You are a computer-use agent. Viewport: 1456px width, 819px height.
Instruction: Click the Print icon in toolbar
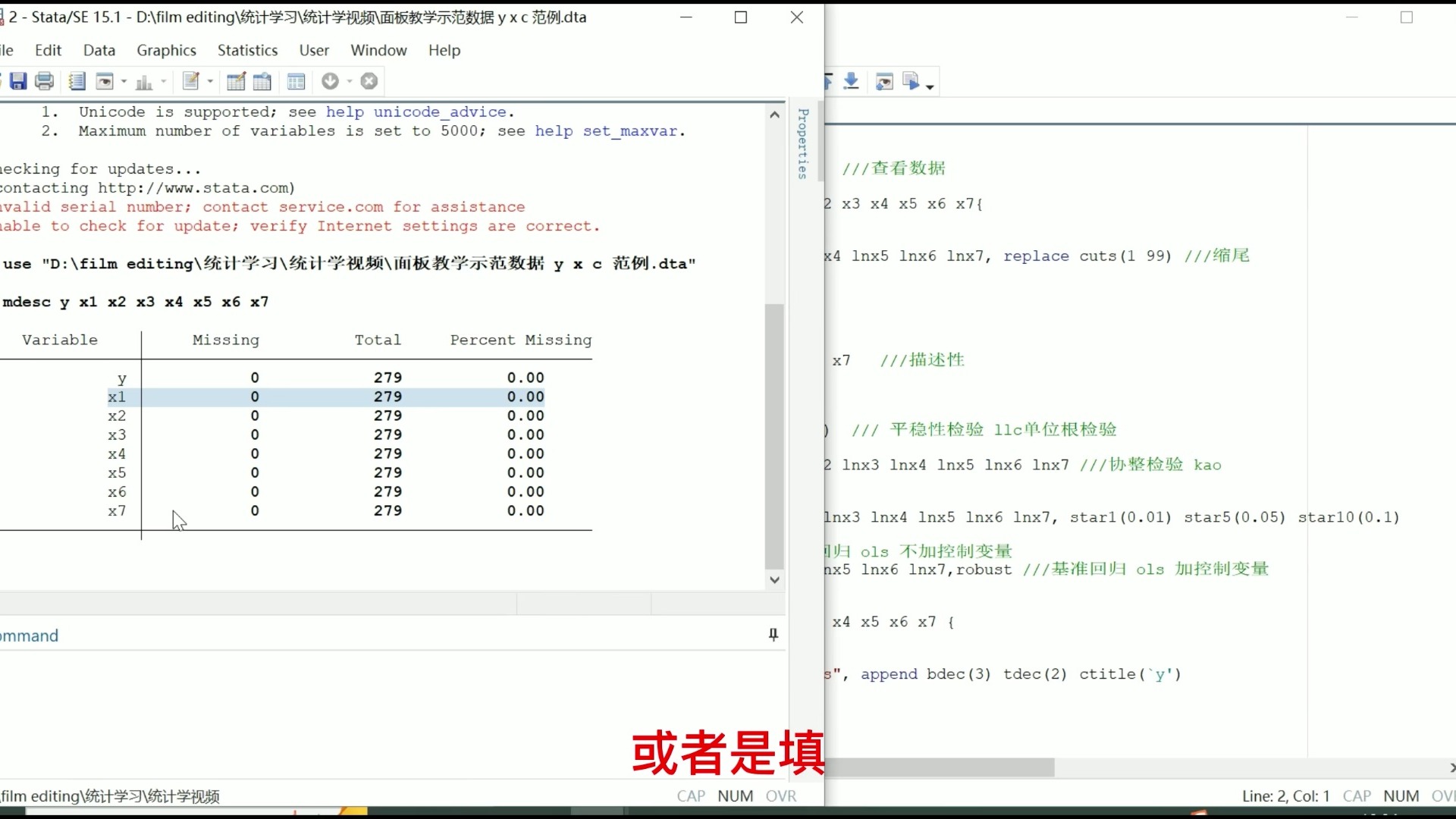click(x=44, y=81)
